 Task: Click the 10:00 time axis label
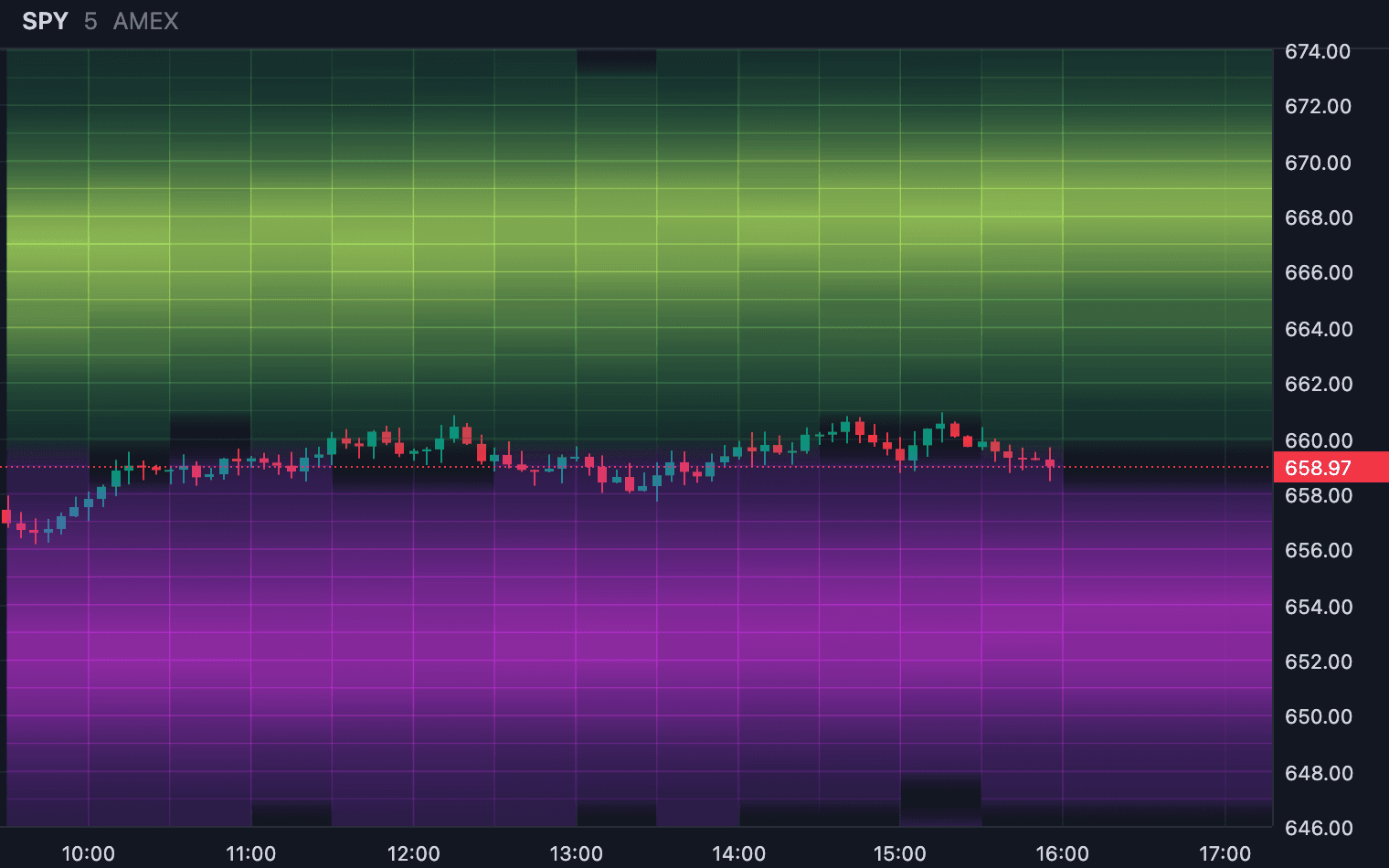[88, 853]
